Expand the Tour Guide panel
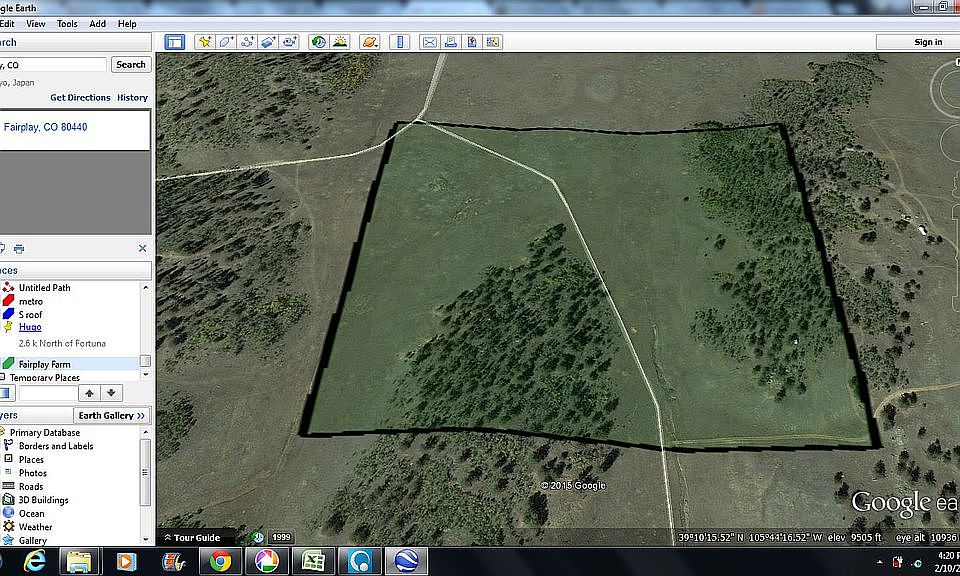This screenshot has width=960, height=576. [192, 537]
